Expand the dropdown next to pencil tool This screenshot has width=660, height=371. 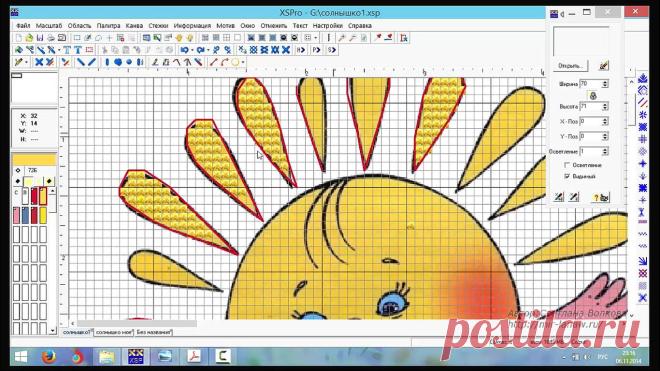[x=26, y=62]
